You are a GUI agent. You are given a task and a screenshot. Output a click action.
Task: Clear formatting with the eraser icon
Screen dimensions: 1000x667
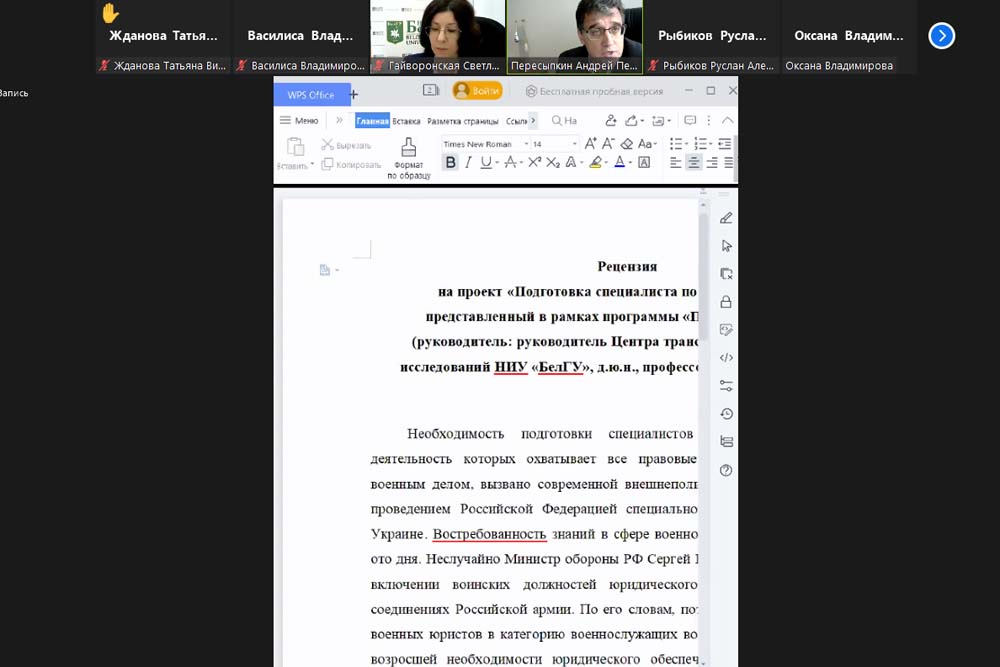tap(627, 144)
